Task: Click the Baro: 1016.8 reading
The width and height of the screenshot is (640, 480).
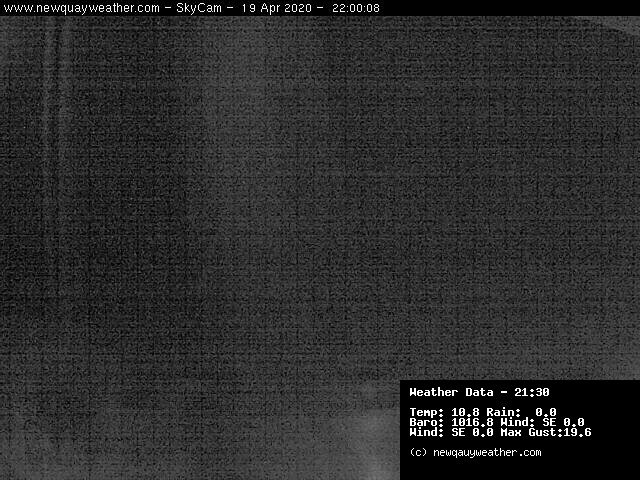Action: pos(451,422)
